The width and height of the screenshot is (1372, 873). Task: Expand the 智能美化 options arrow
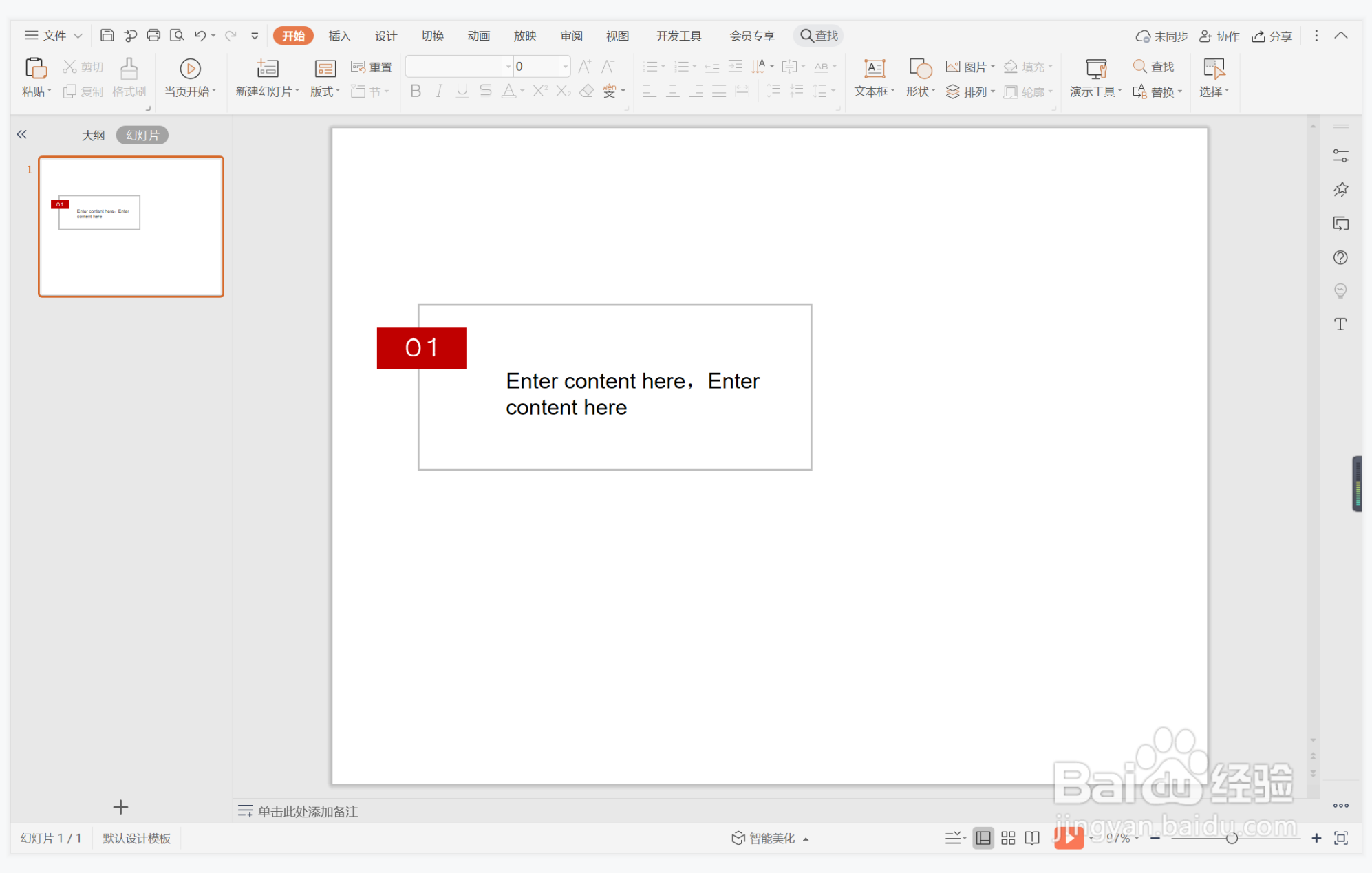(806, 839)
